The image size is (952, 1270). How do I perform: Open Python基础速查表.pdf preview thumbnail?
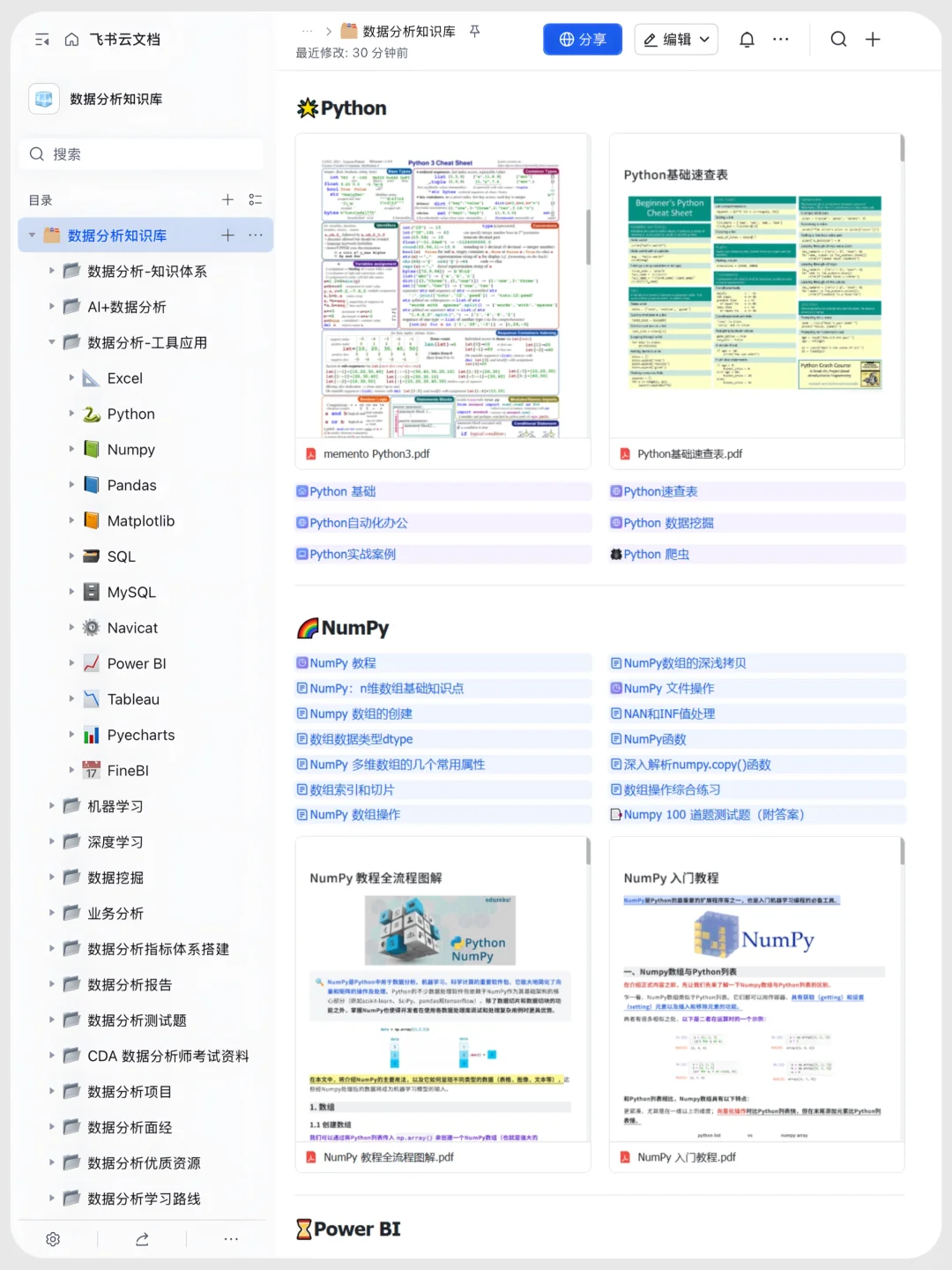(x=757, y=287)
